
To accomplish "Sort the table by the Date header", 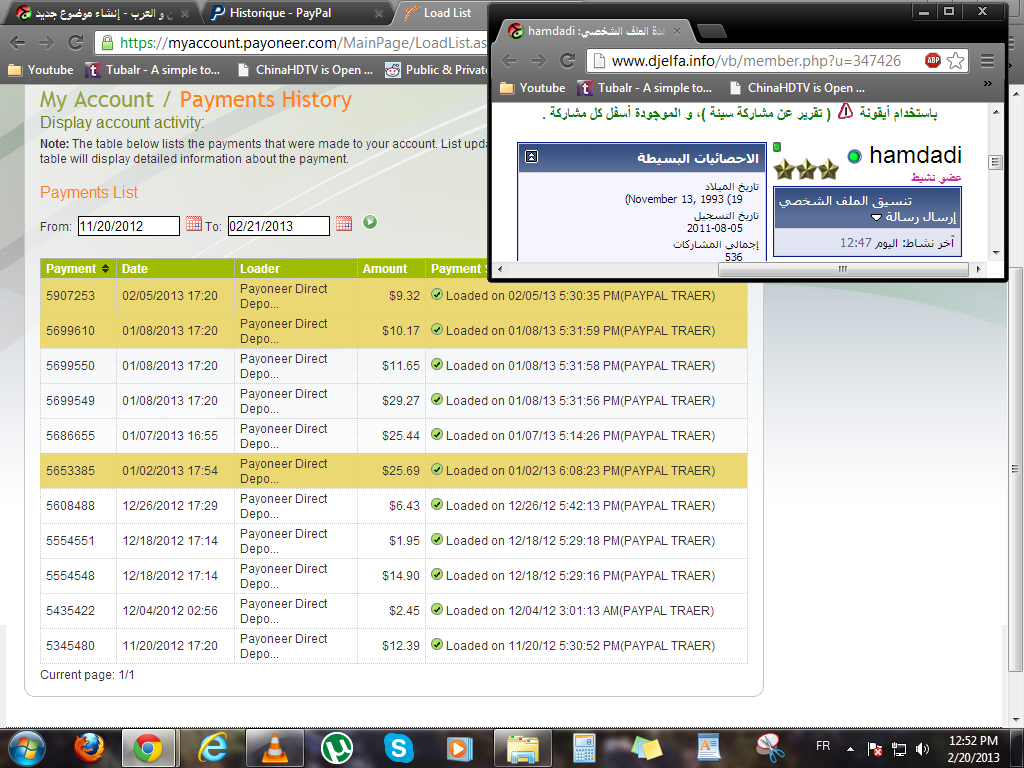I will [x=135, y=268].
